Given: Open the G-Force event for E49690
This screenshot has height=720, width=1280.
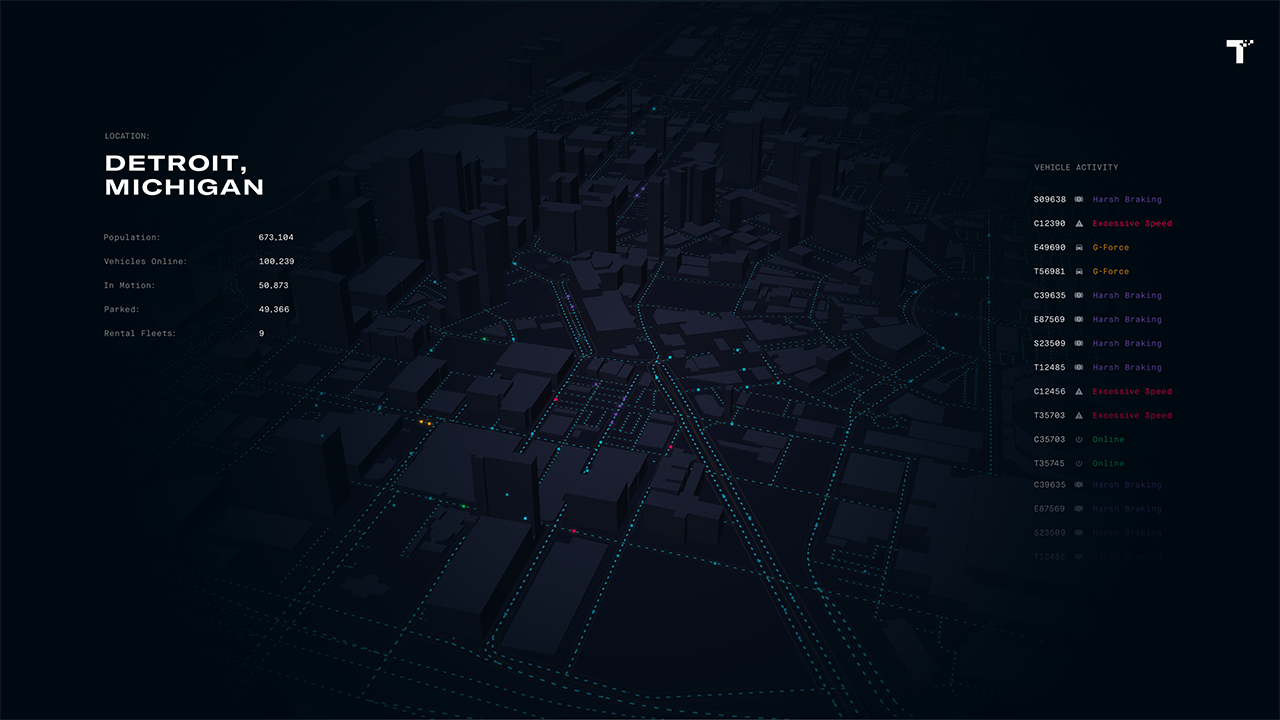Looking at the screenshot, I should pos(1110,248).
